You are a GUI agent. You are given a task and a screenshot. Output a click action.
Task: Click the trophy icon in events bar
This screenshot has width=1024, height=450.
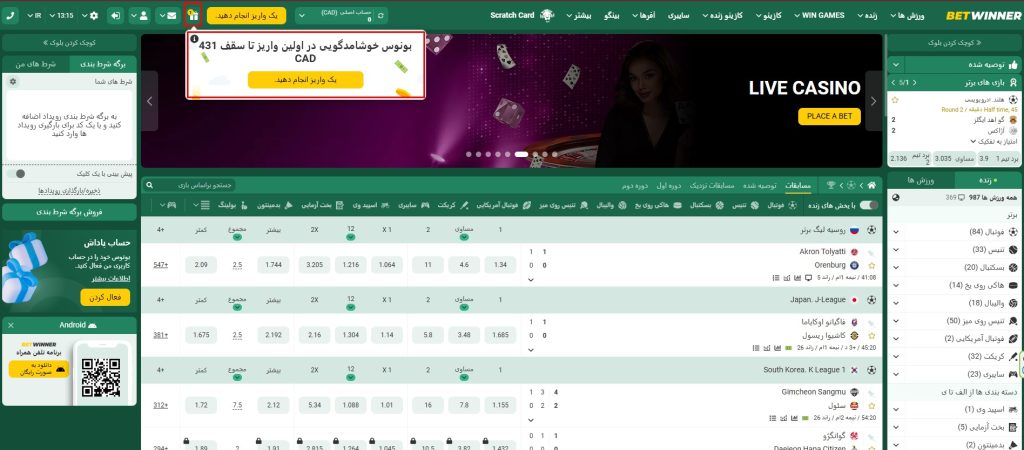[x=831, y=185]
